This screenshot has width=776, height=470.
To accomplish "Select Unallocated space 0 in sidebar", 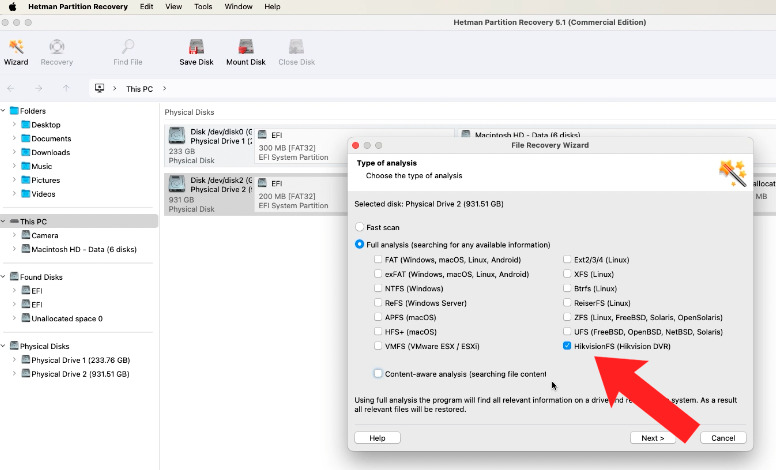I will click(x=62, y=319).
